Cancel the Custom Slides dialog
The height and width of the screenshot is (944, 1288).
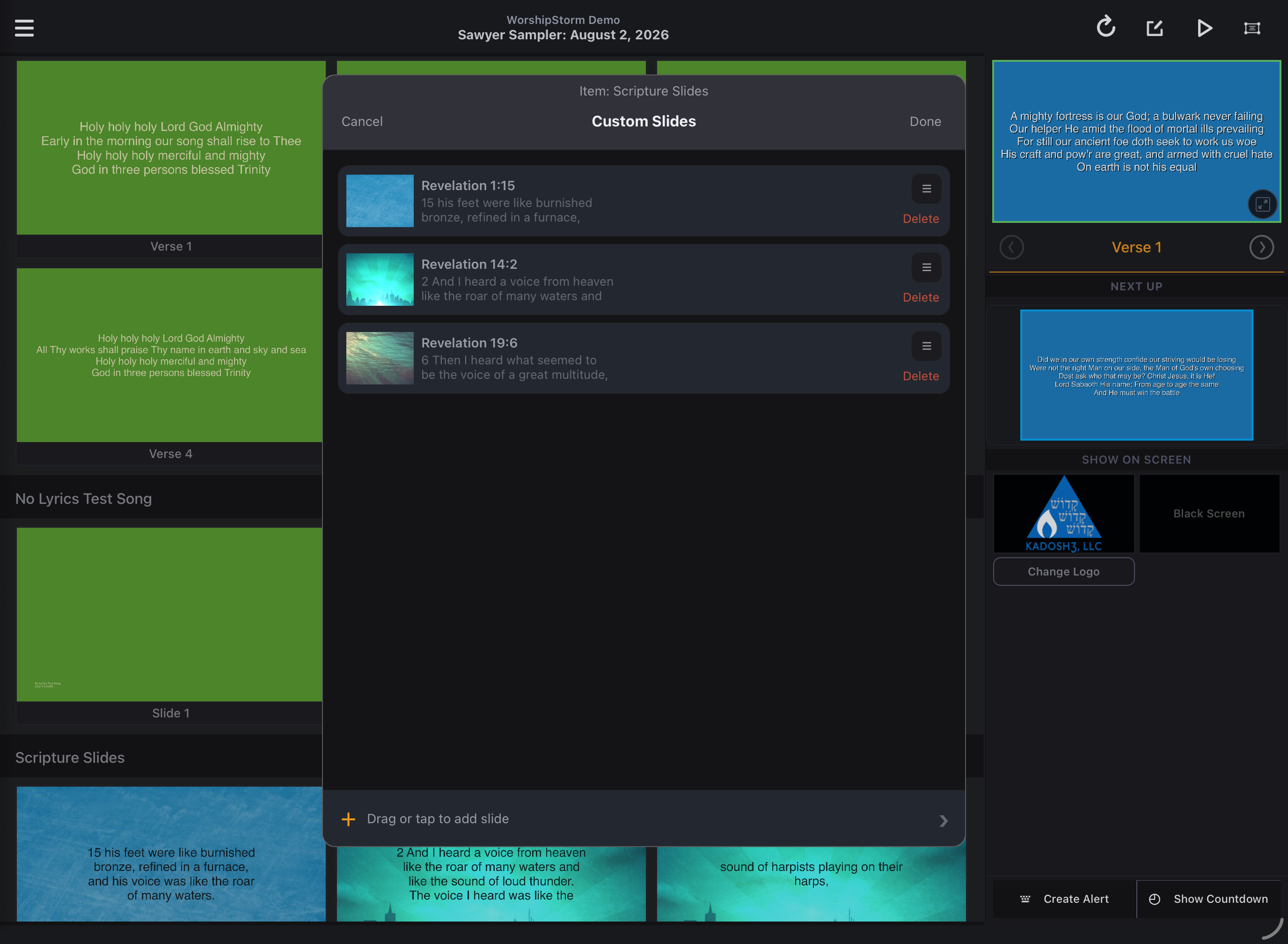pos(362,122)
